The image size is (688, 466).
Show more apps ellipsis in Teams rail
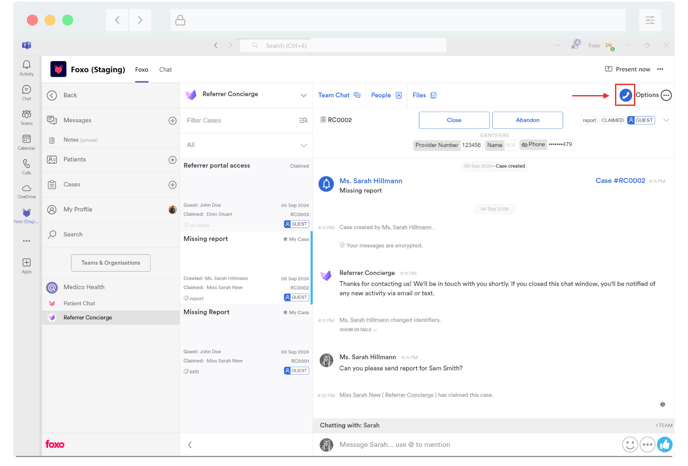point(26,241)
